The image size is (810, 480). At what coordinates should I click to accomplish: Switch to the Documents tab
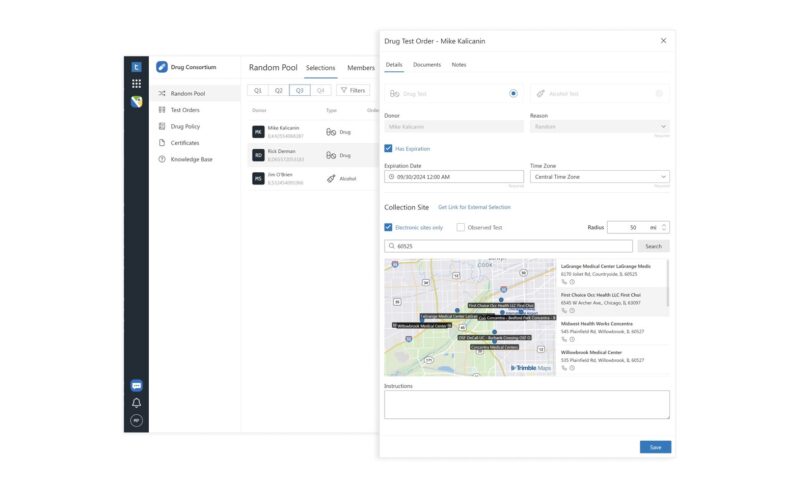click(x=427, y=64)
